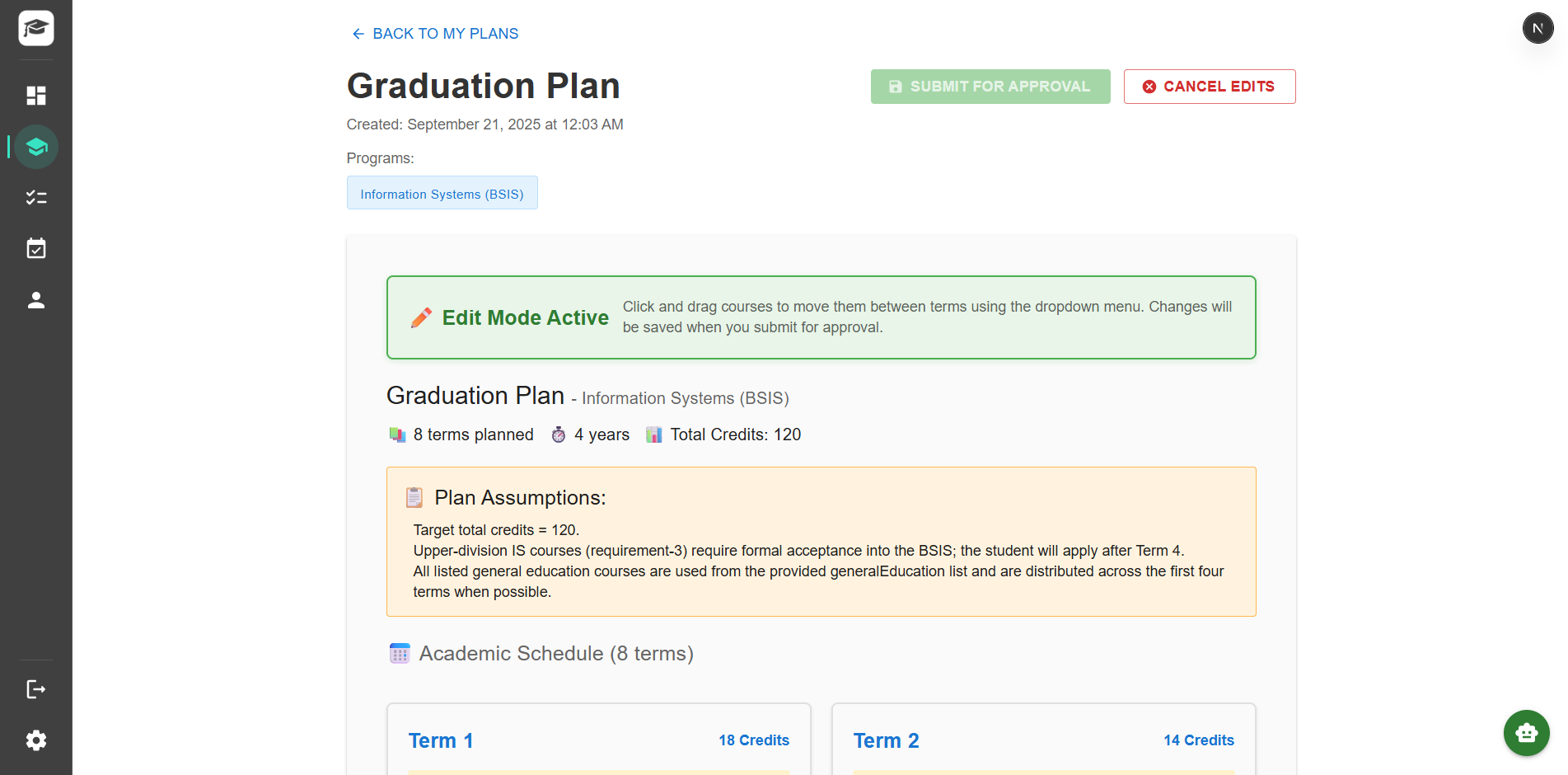Image resolution: width=1568 pixels, height=775 pixels.
Task: Open the student profile sidebar icon
Action: click(36, 300)
